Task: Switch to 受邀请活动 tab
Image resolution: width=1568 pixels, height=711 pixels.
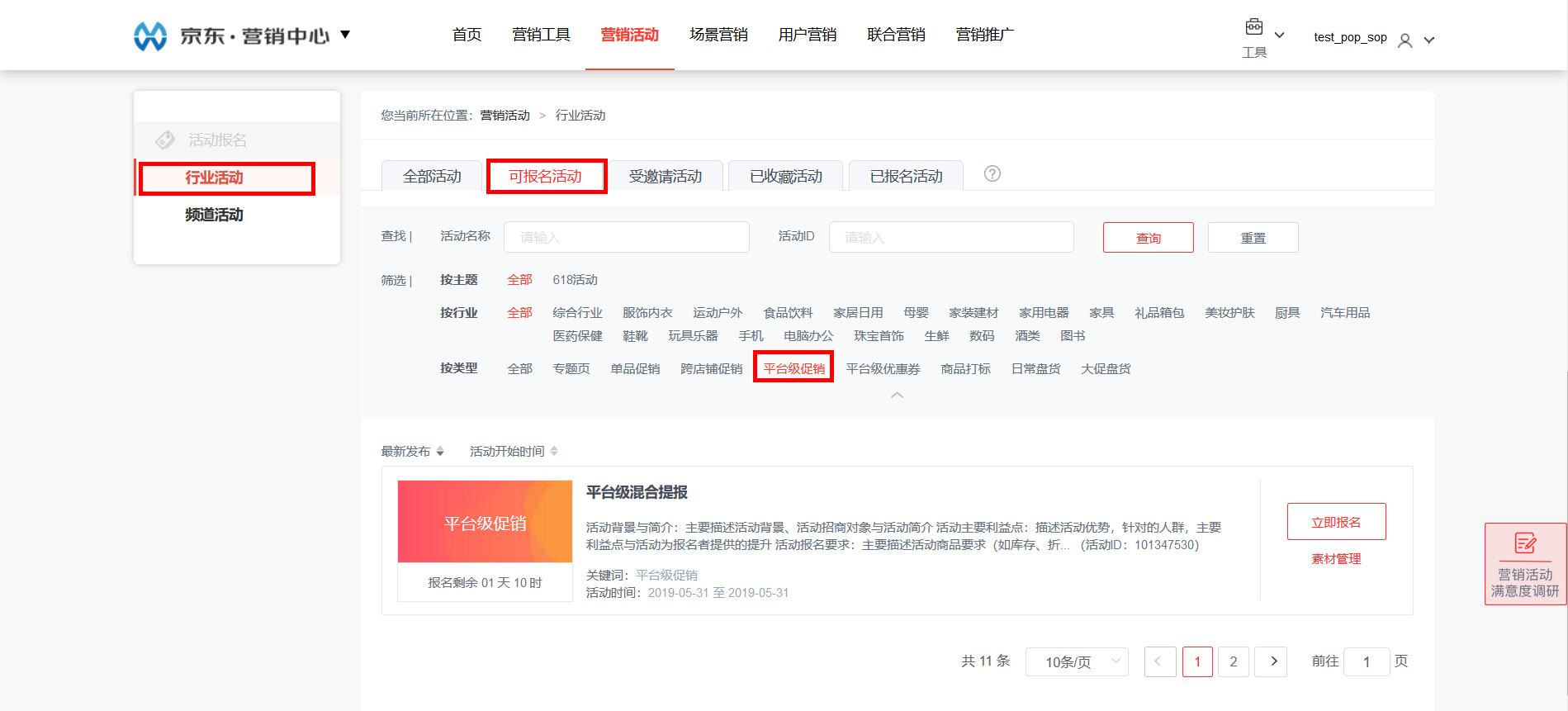Action: coord(666,176)
